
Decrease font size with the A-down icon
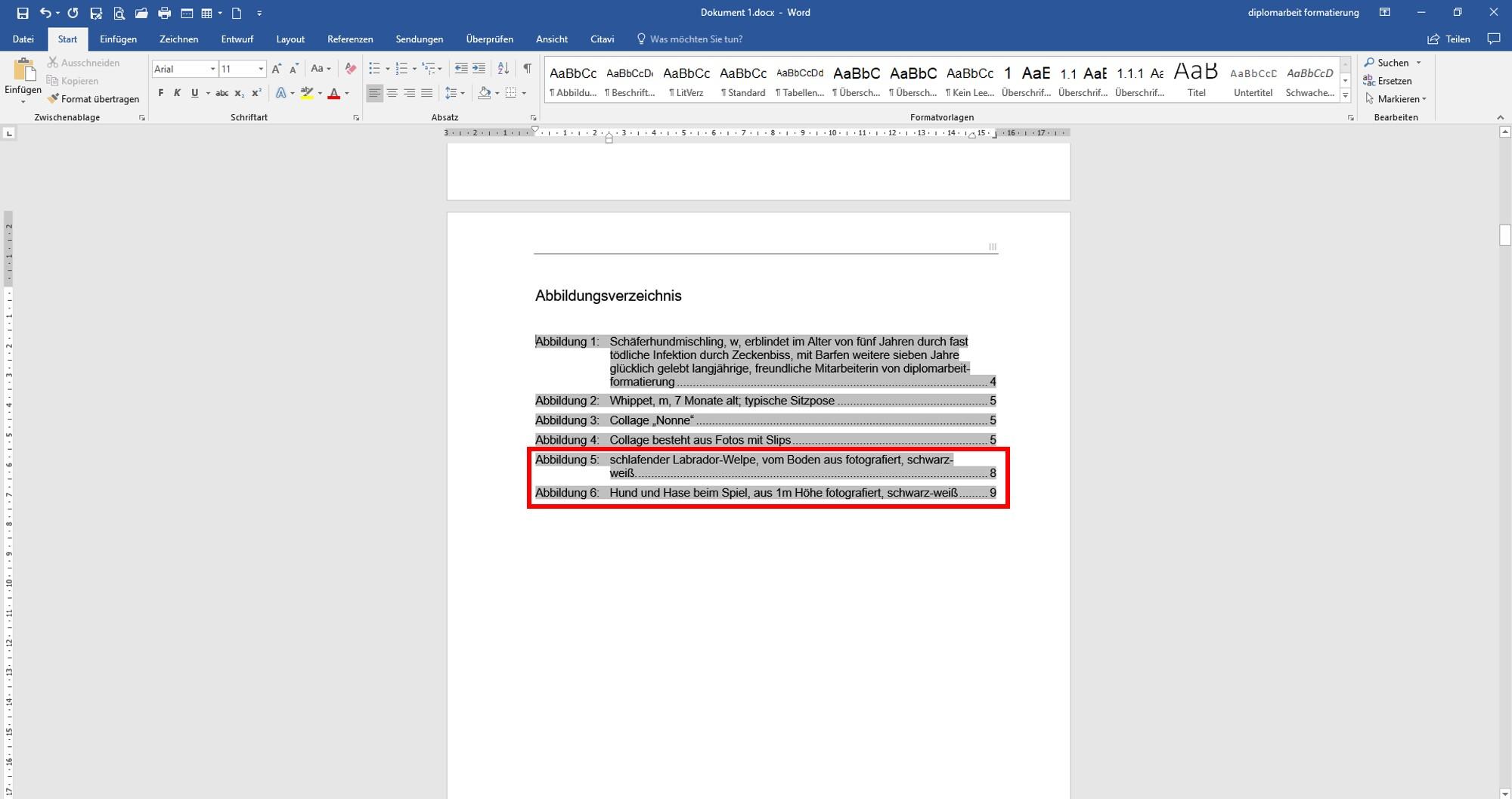coord(294,69)
